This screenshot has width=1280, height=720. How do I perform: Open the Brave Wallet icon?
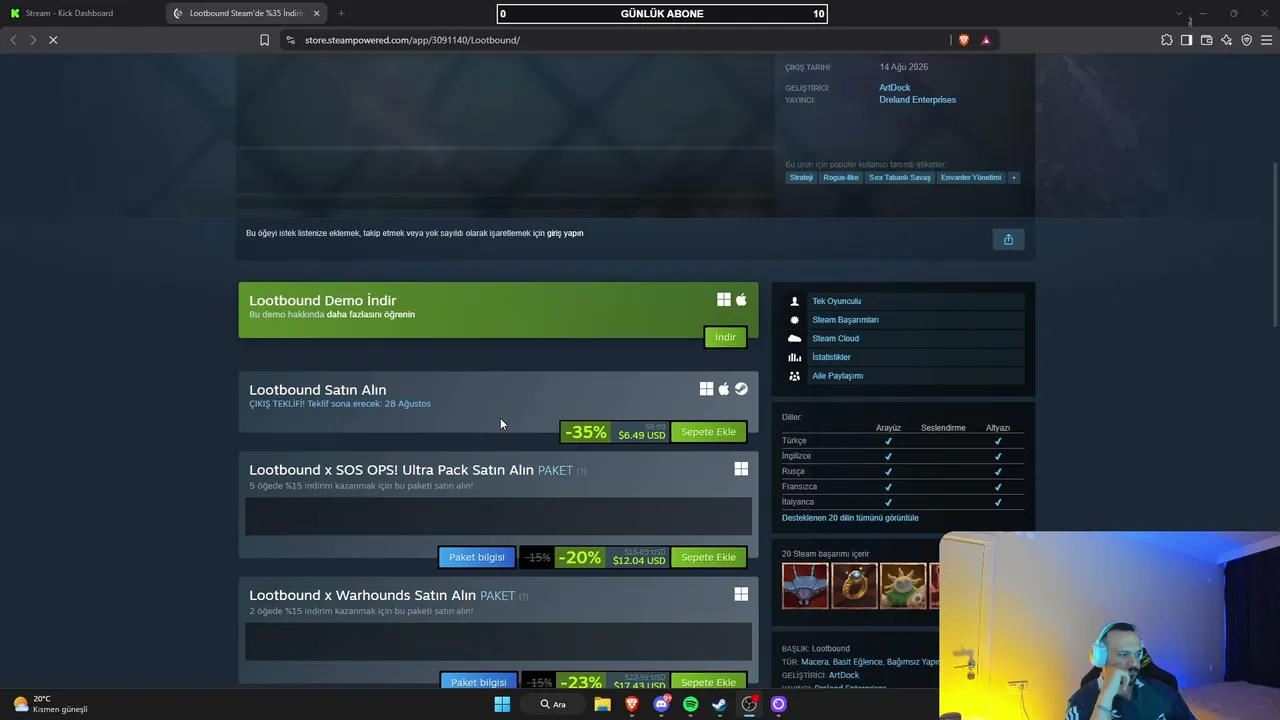pyautogui.click(x=1206, y=40)
